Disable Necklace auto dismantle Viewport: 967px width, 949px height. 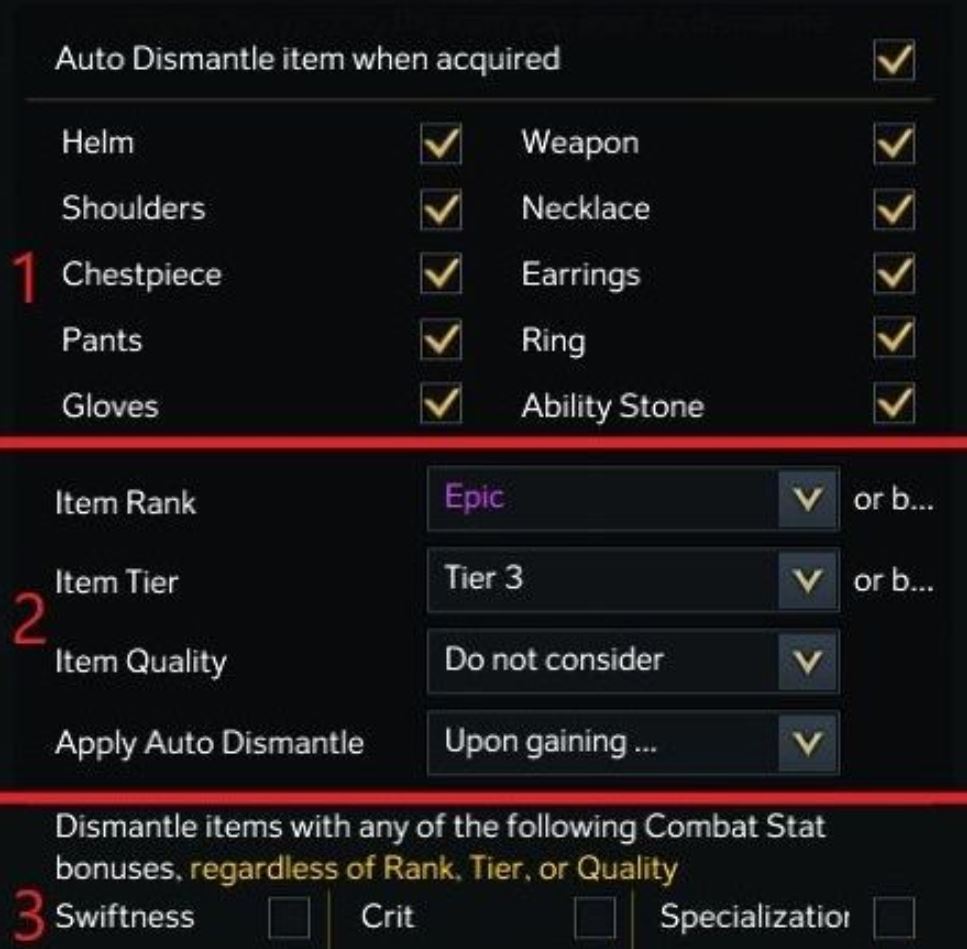892,210
